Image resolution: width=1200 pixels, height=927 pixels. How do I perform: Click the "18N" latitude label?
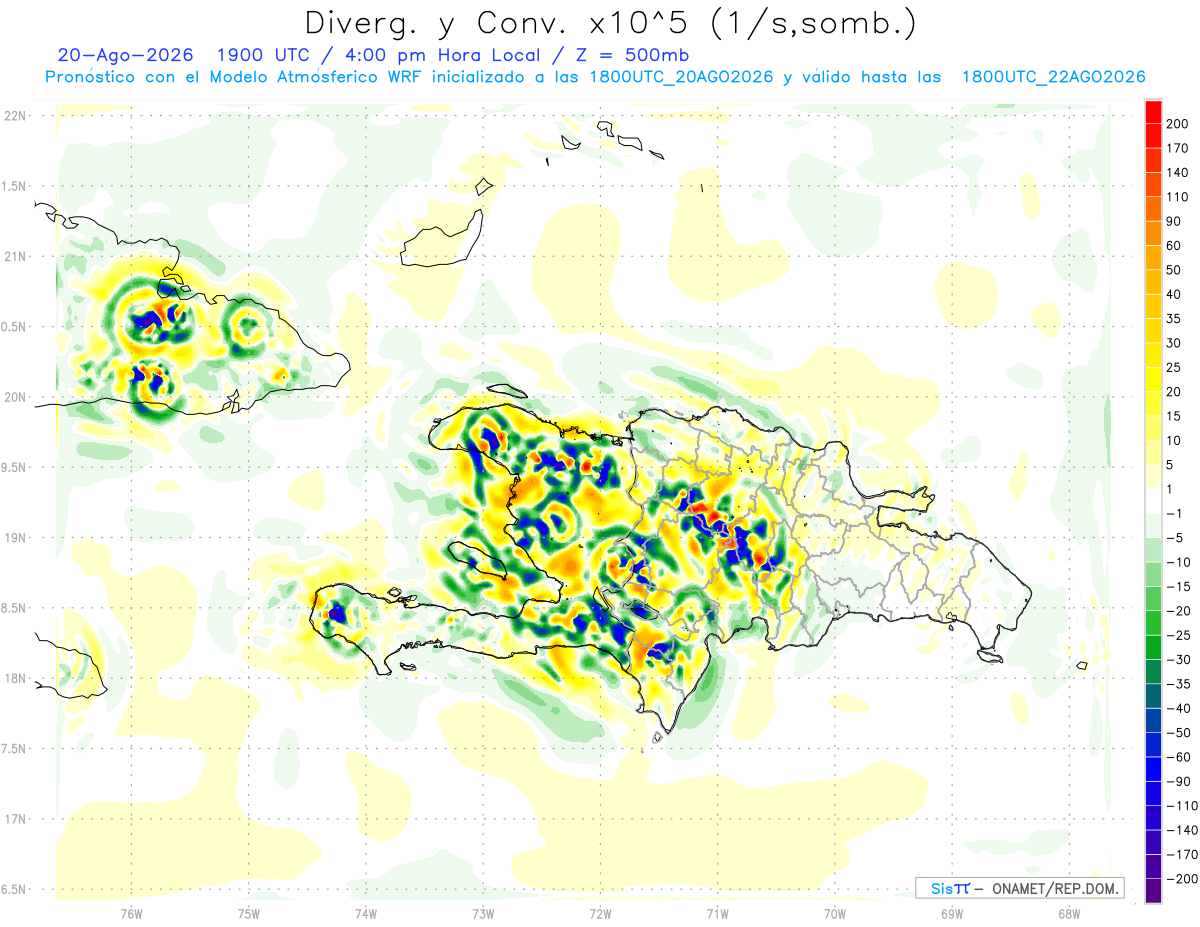(15, 679)
